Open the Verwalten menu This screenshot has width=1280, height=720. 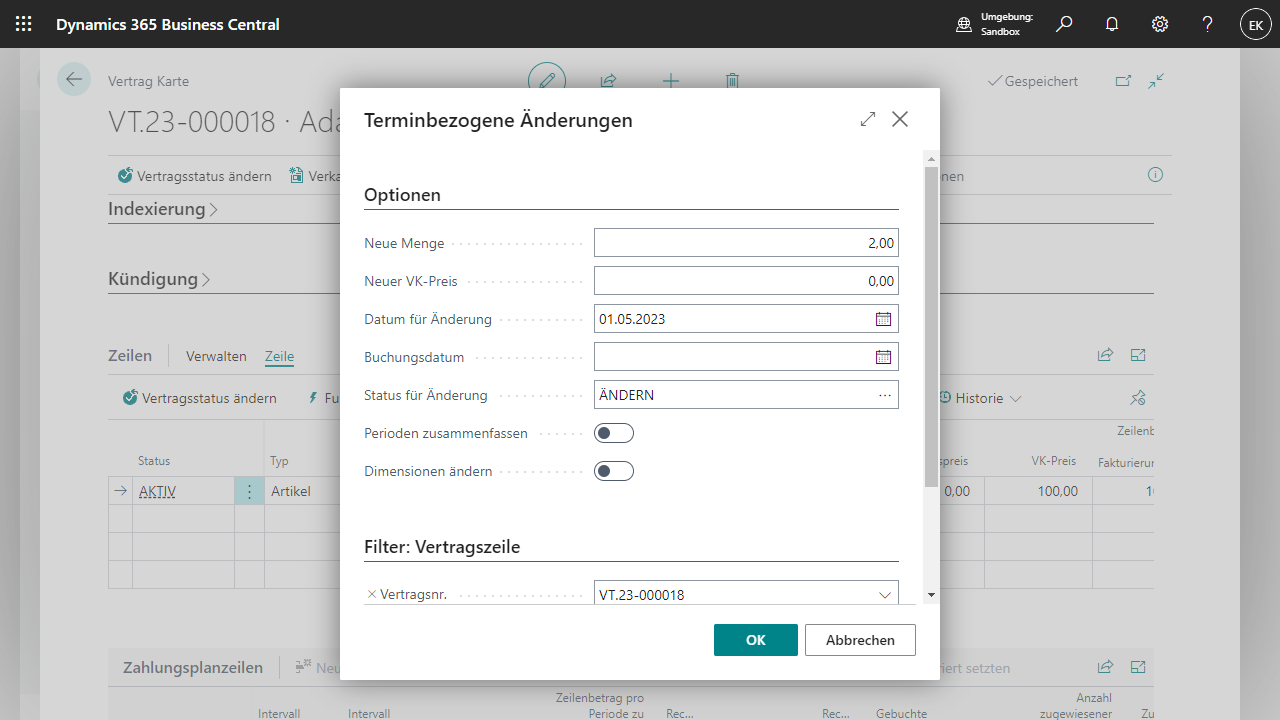(216, 356)
